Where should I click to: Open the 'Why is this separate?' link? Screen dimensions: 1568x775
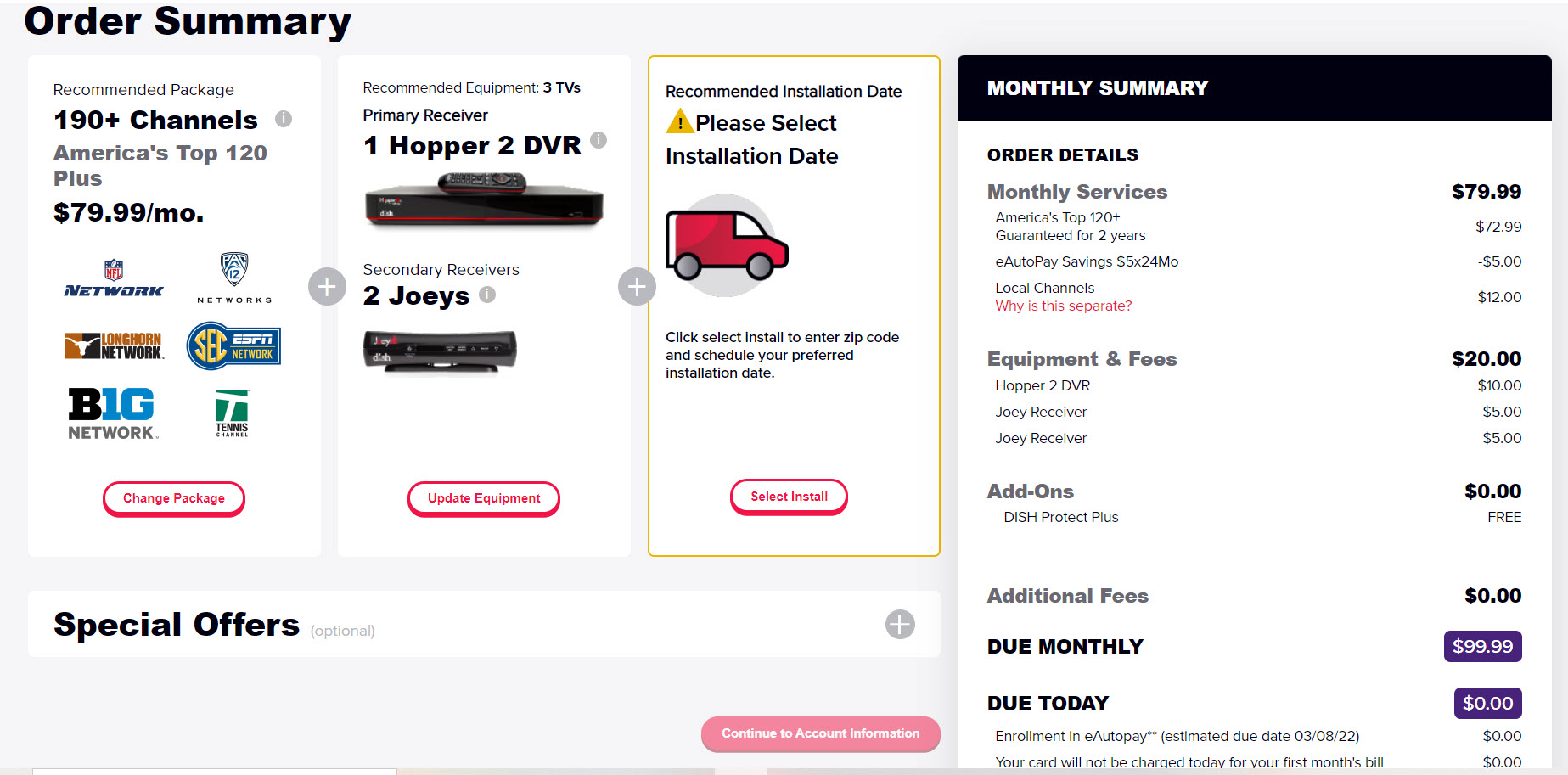[1063, 306]
